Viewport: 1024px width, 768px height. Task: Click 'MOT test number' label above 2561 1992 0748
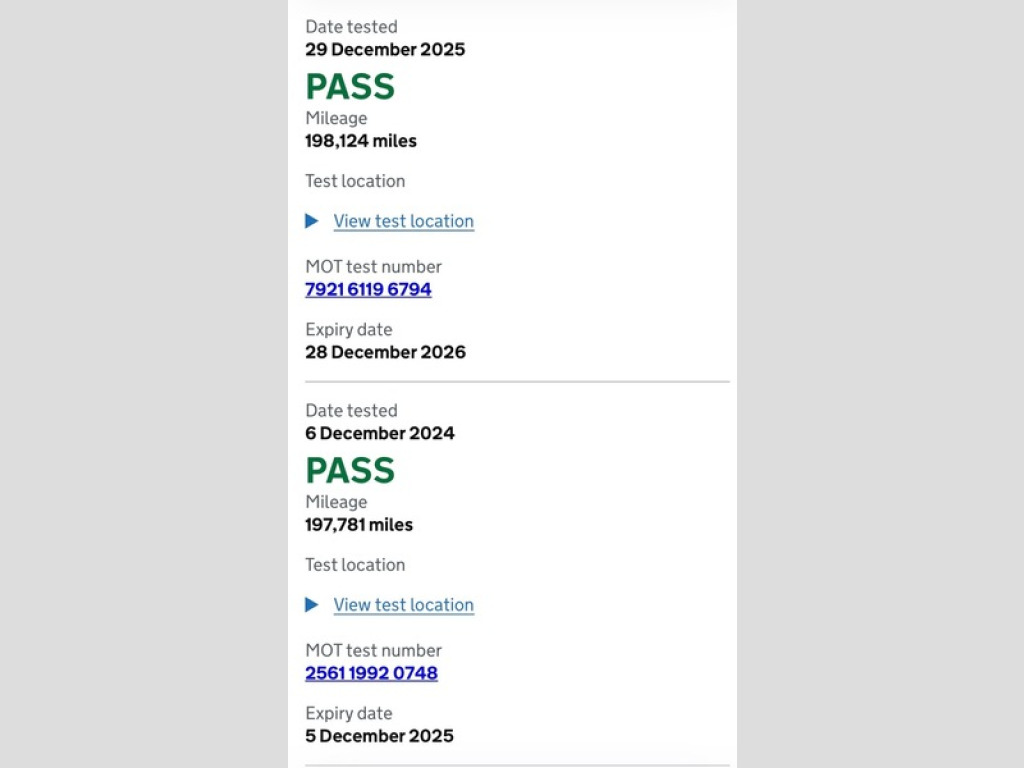click(373, 651)
